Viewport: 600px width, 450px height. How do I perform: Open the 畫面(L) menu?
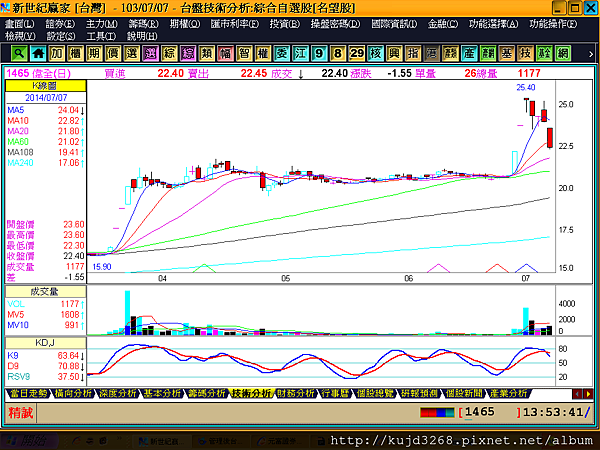tap(20, 24)
